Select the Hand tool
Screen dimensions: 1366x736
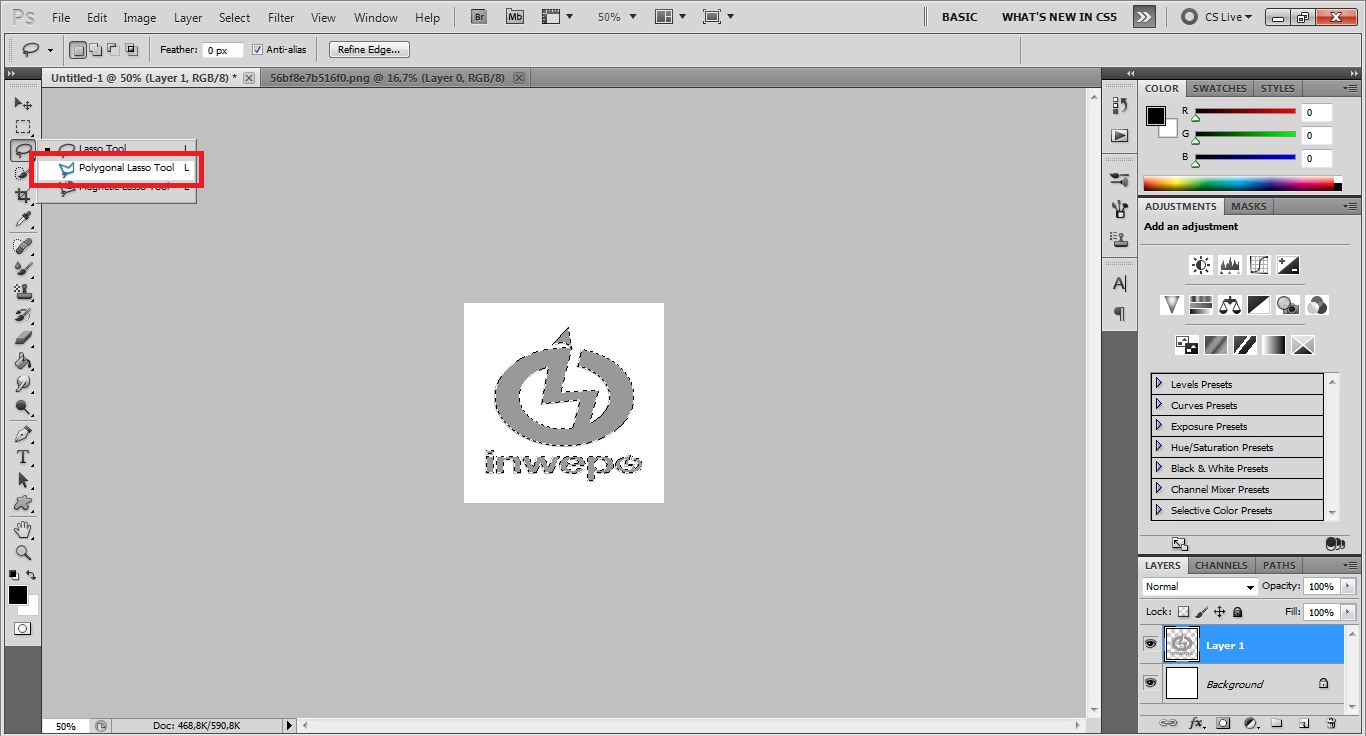[22, 529]
